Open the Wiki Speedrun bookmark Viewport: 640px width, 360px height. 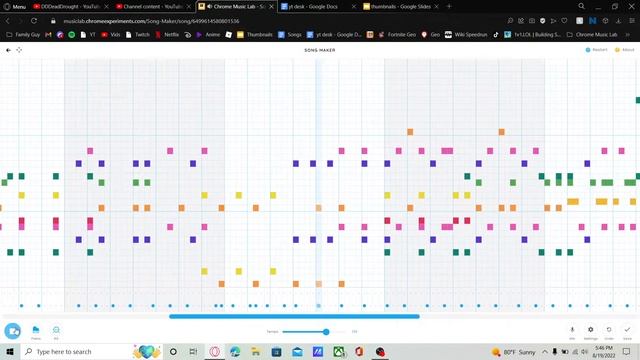pos(466,35)
